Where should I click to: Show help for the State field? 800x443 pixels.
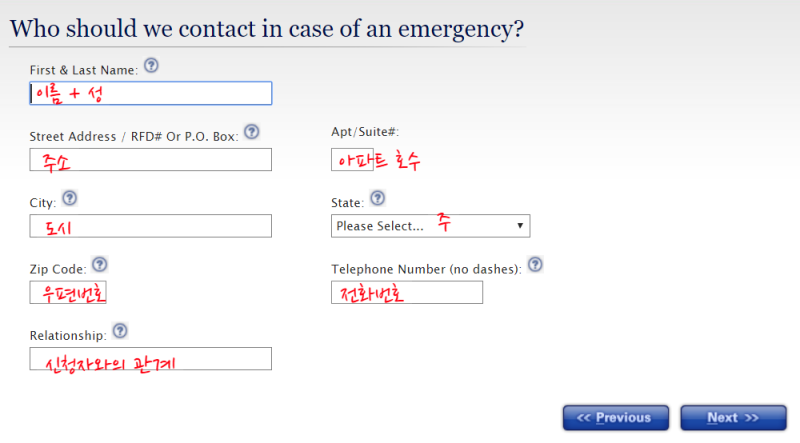coord(378,198)
